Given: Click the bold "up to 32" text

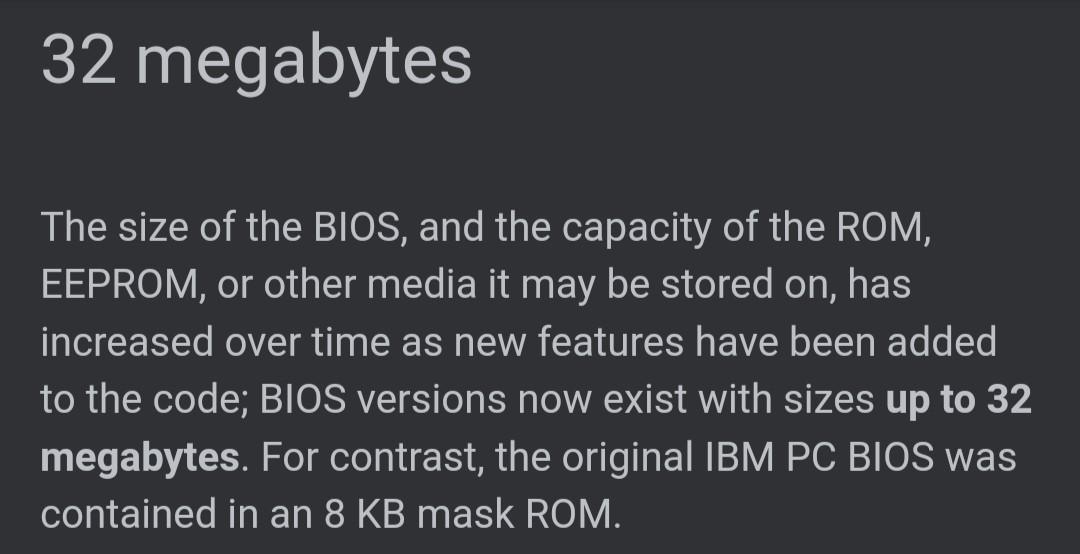Looking at the screenshot, I should pos(958,400).
